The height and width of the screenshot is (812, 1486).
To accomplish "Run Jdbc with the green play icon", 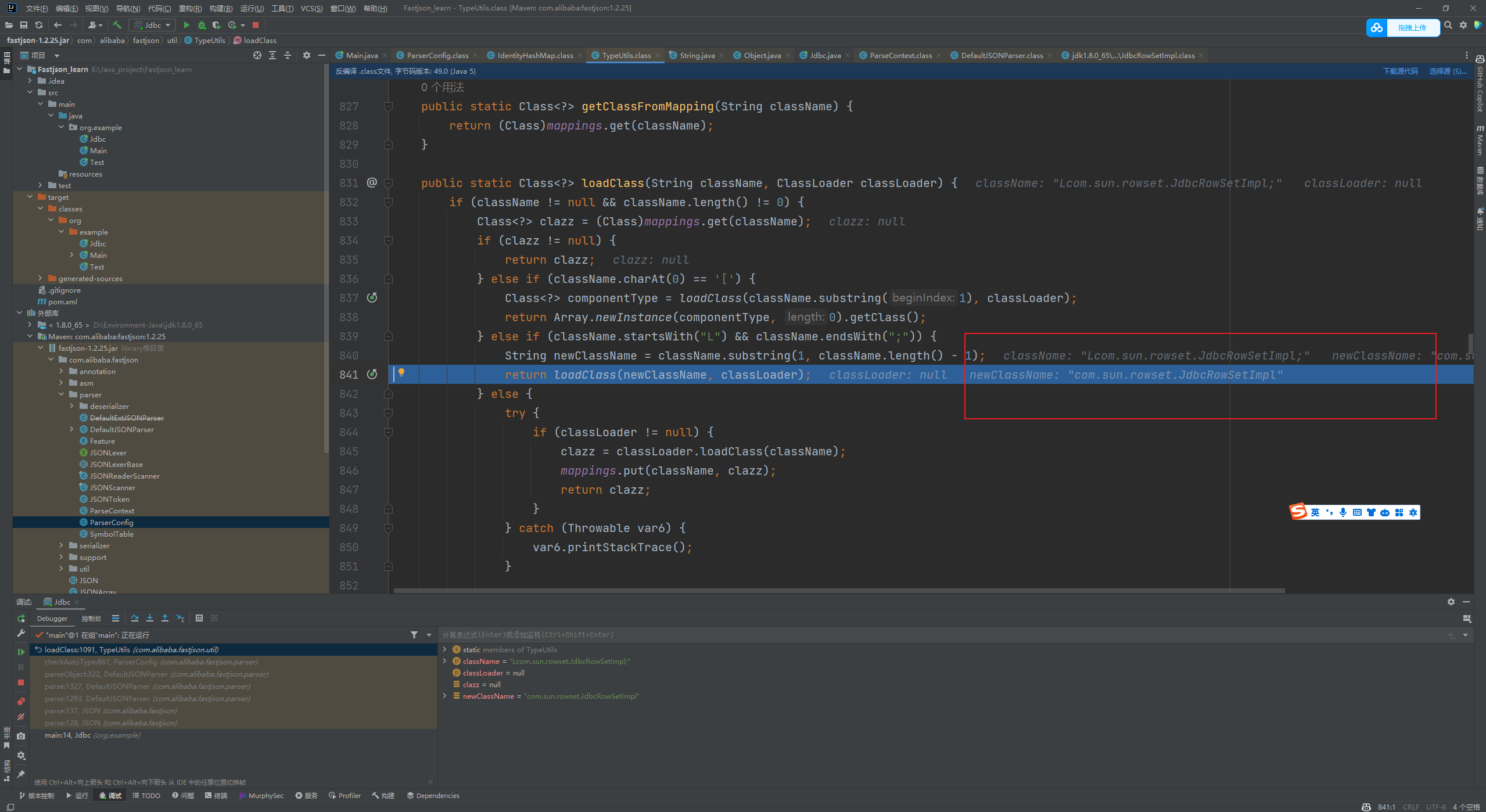I will pos(186,25).
